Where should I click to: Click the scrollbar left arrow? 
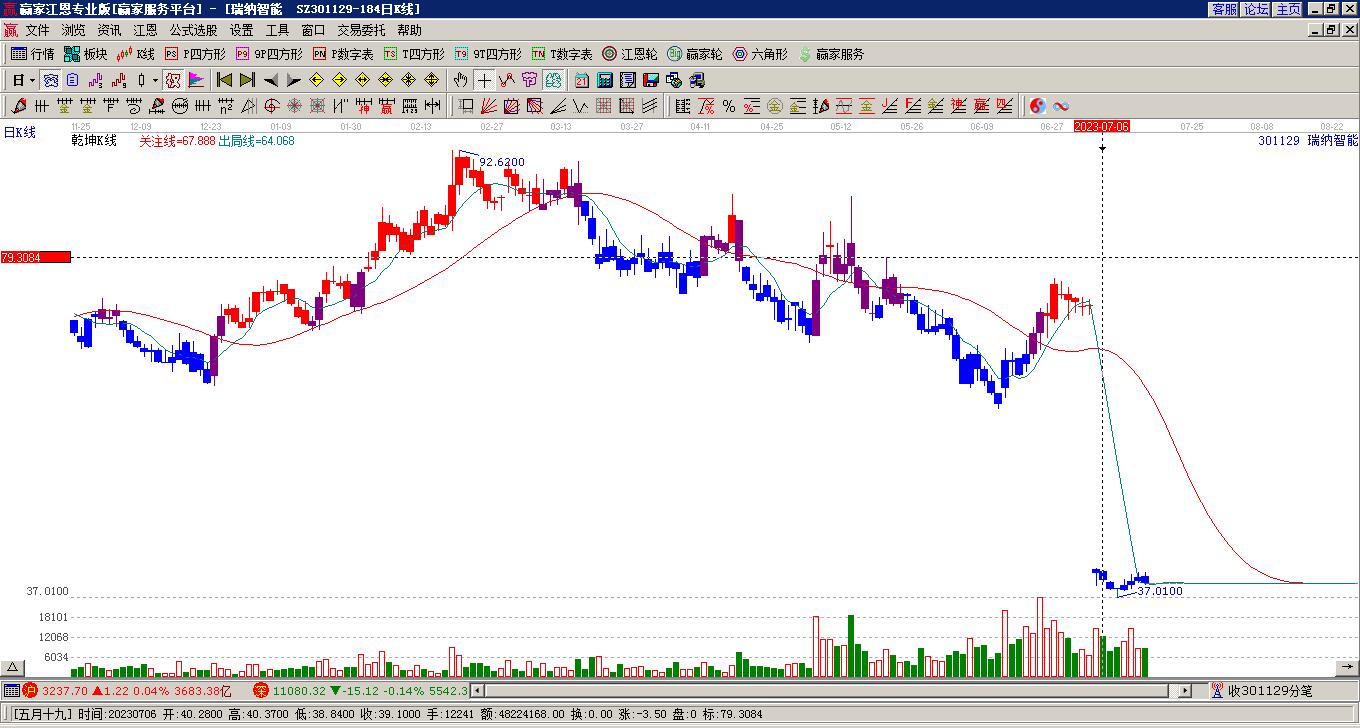(477, 690)
